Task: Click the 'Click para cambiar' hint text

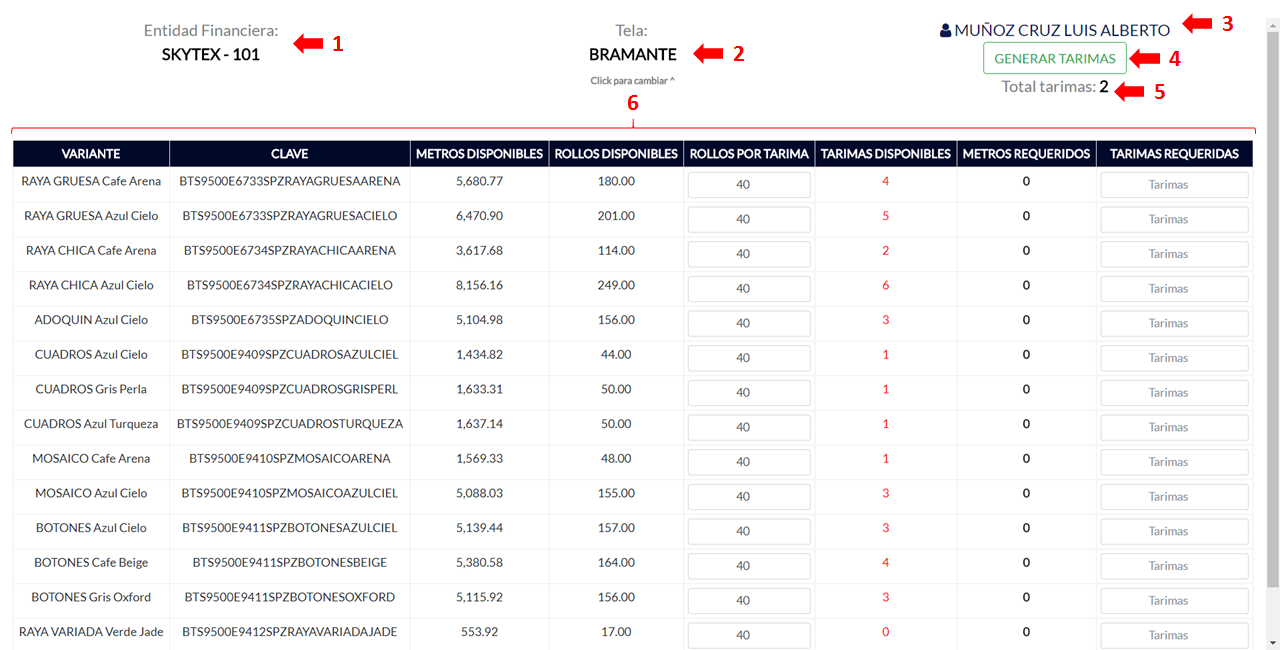Action: tap(633, 80)
